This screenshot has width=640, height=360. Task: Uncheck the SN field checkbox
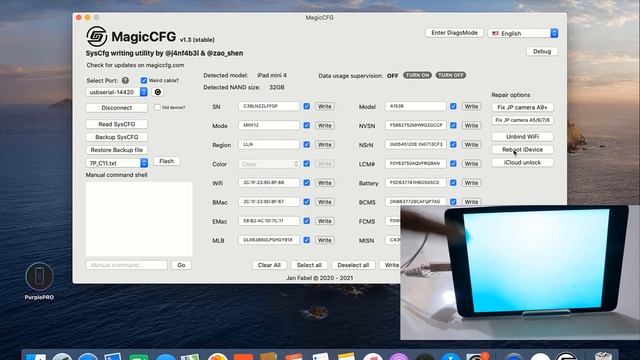[x=307, y=106]
